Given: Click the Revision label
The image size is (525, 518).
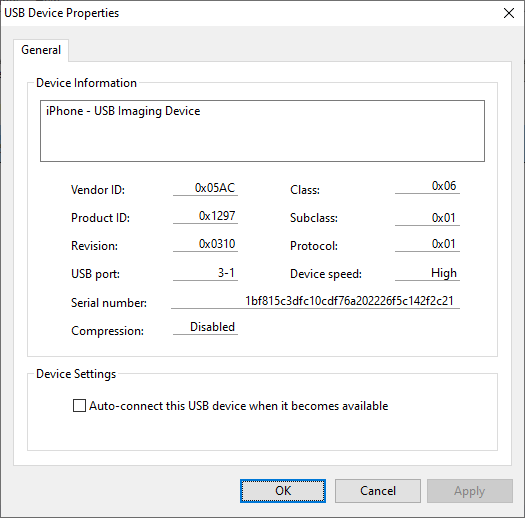Looking at the screenshot, I should pos(94,246).
